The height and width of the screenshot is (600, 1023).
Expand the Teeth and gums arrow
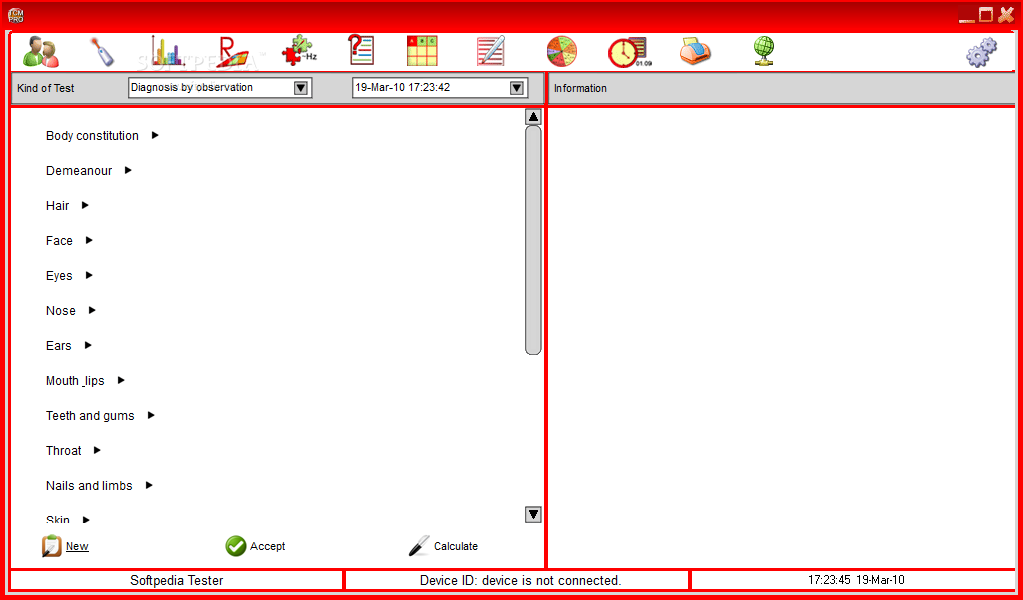(x=151, y=415)
